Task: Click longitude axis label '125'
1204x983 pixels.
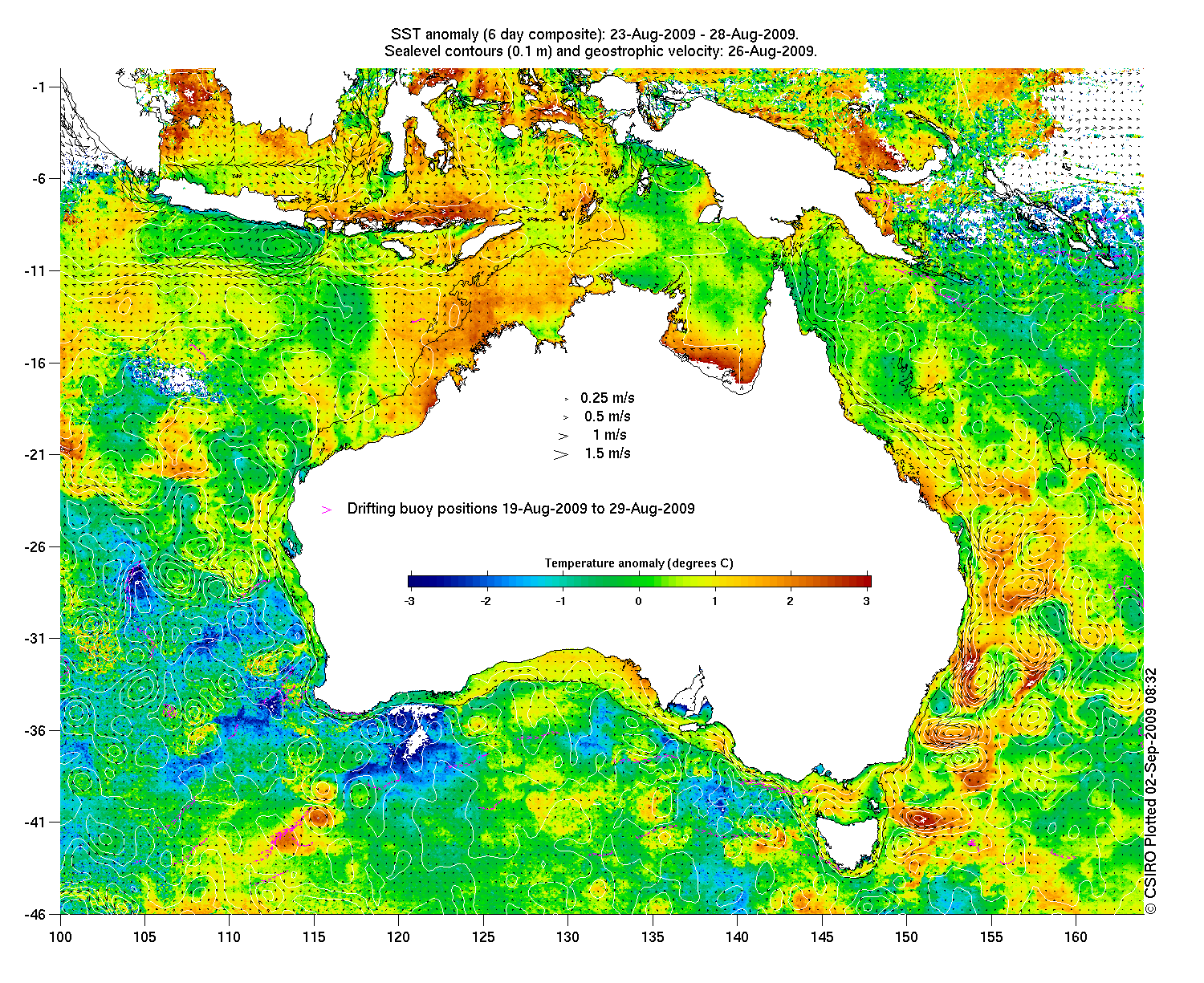Action: click(483, 936)
